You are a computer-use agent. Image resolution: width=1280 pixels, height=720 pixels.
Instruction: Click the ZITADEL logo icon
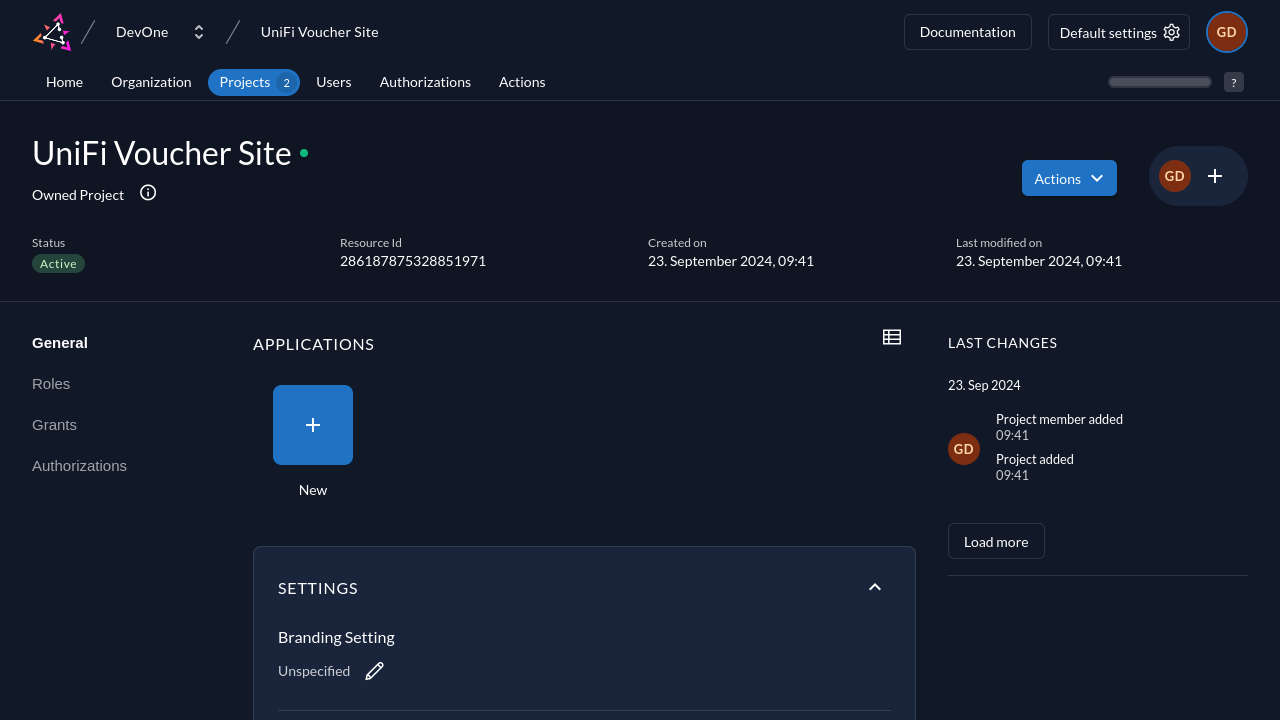point(51,31)
